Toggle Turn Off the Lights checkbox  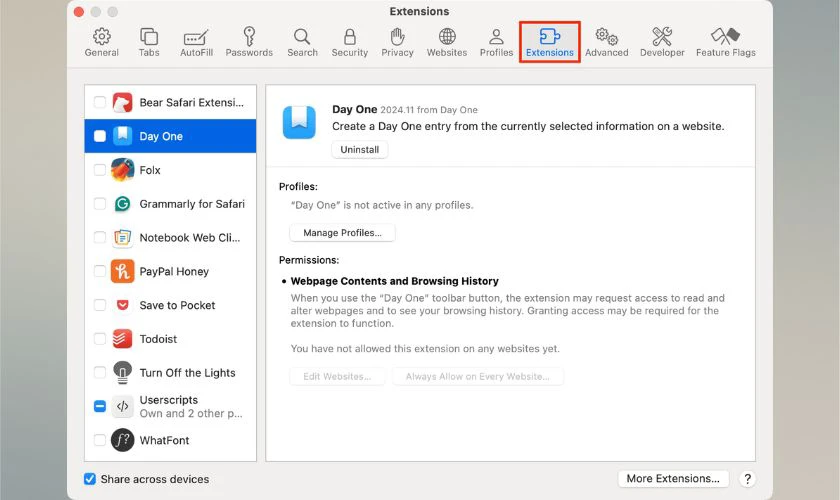tap(100, 372)
